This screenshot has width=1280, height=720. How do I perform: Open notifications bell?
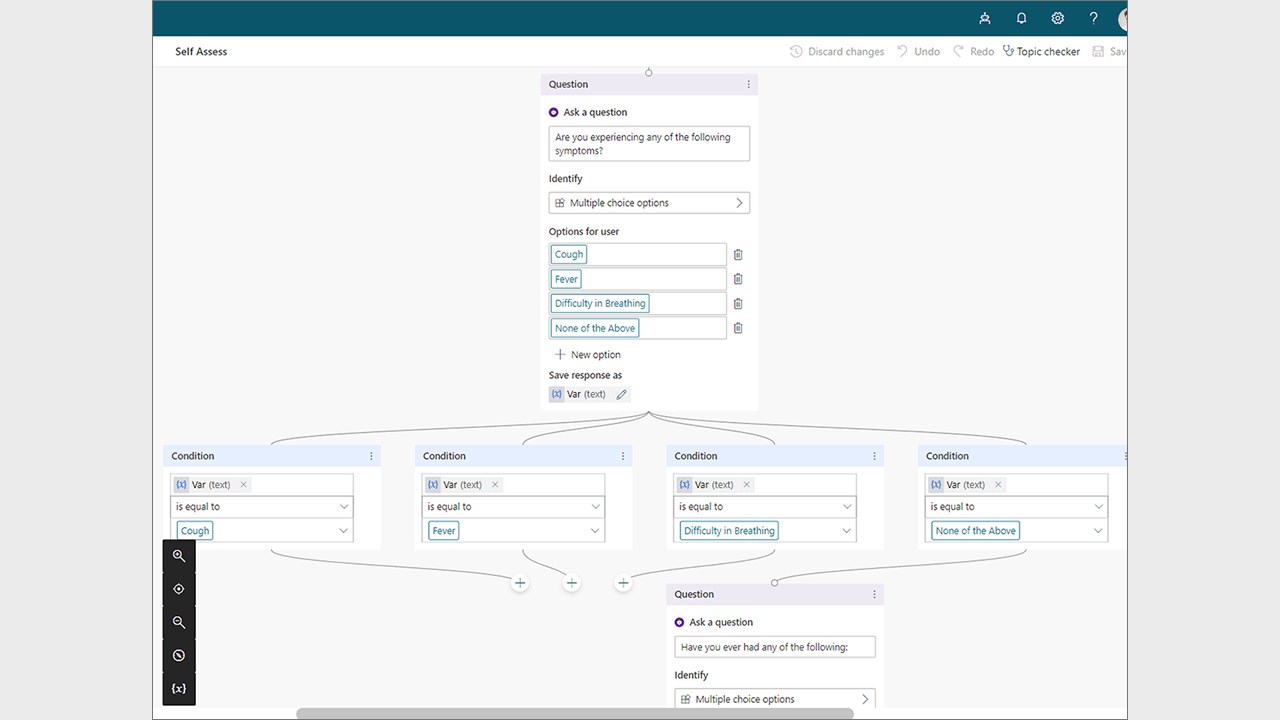[1021, 18]
